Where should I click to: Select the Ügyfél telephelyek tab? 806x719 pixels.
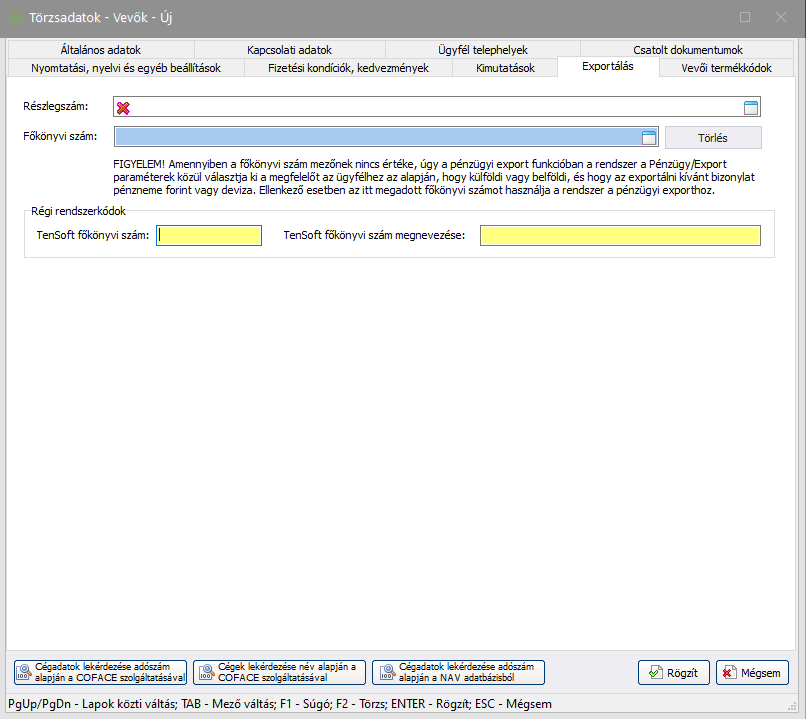click(x=482, y=50)
